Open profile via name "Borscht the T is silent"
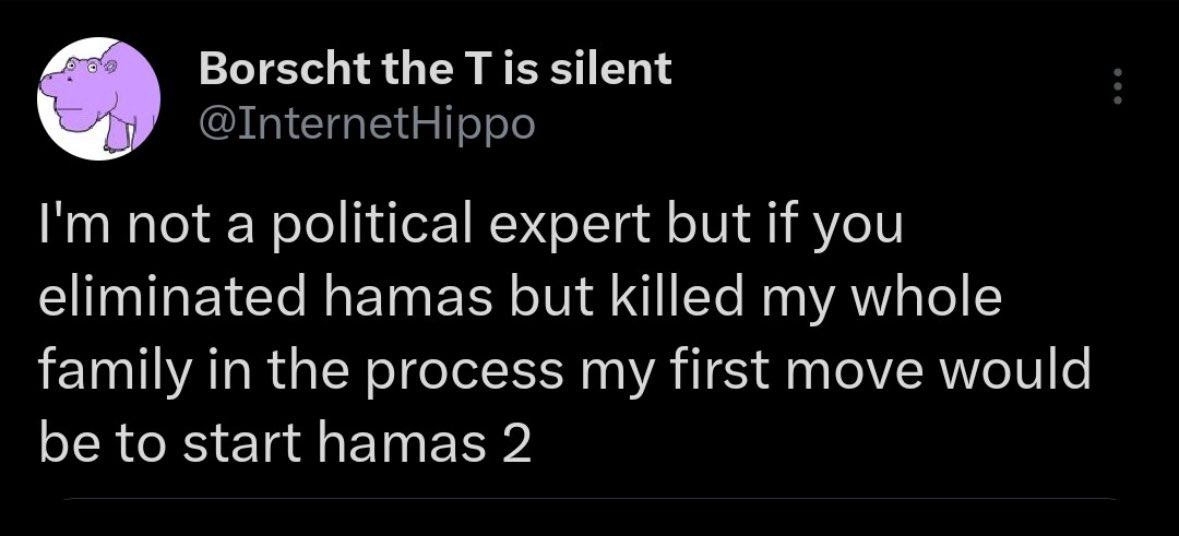Viewport: 1179px width, 536px height. (x=435, y=69)
